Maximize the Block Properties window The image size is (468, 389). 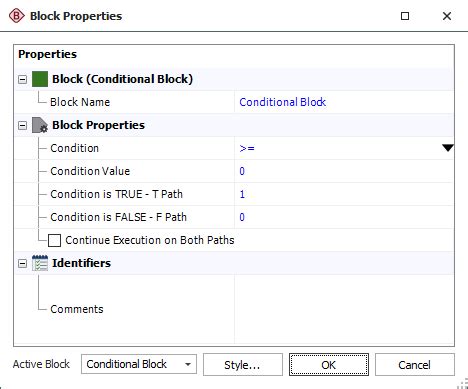tap(405, 16)
